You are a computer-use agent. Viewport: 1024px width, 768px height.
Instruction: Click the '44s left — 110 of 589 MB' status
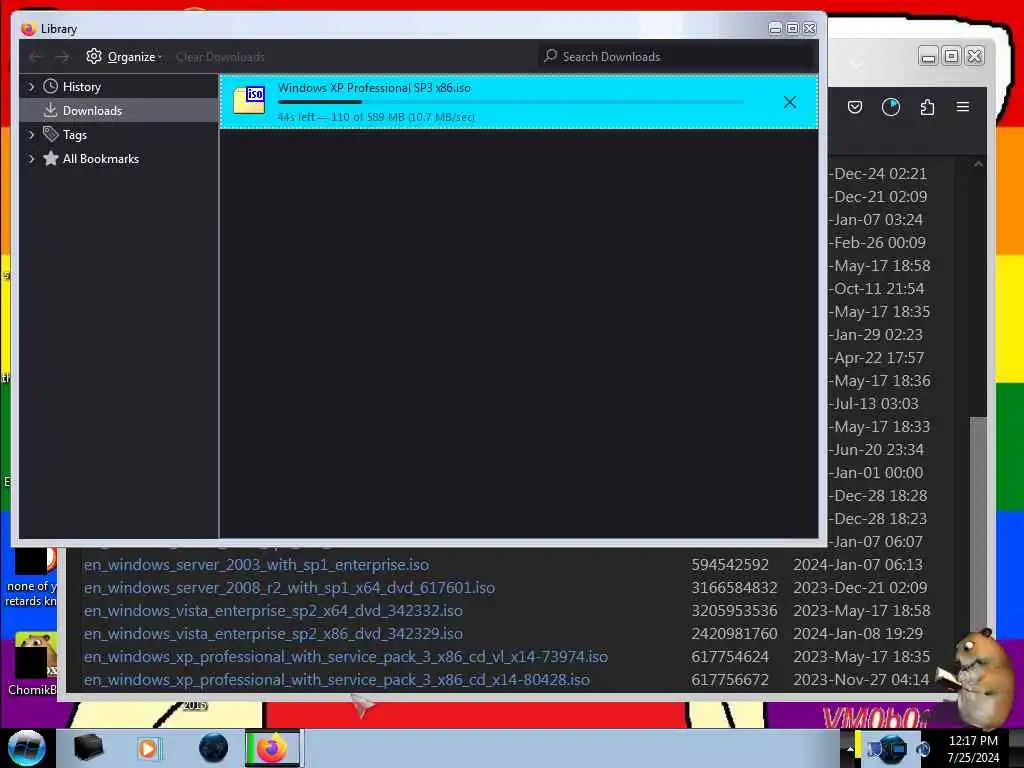[x=376, y=117]
